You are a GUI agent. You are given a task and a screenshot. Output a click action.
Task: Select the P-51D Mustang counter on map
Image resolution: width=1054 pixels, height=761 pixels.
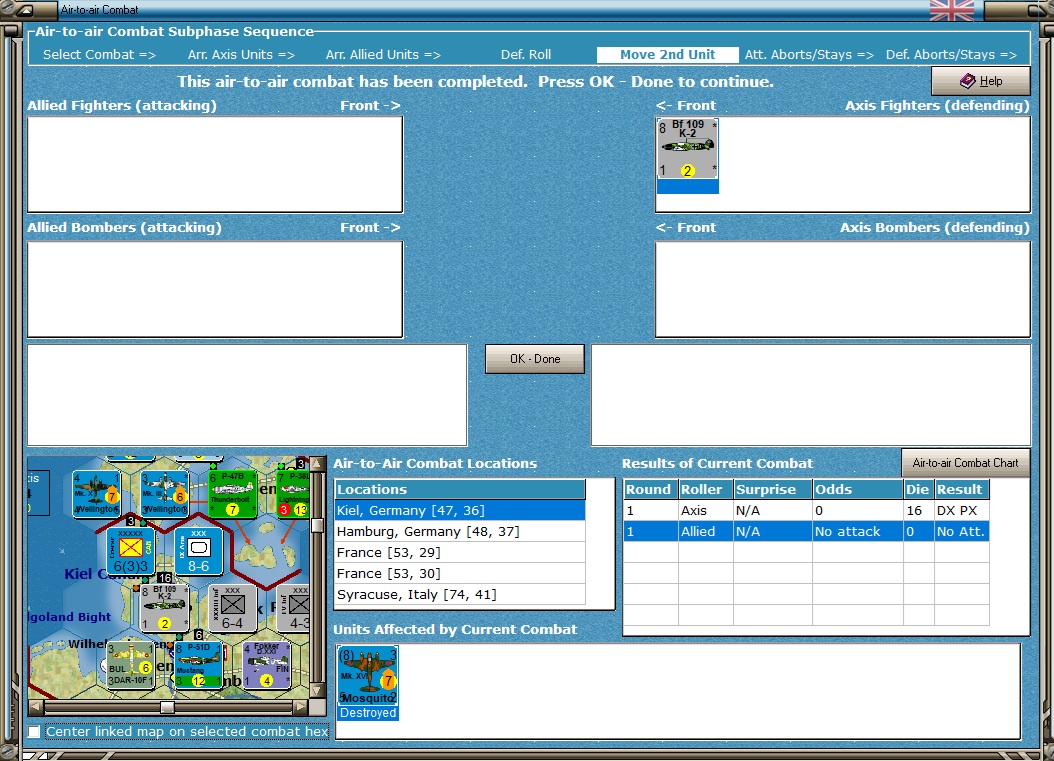point(198,666)
